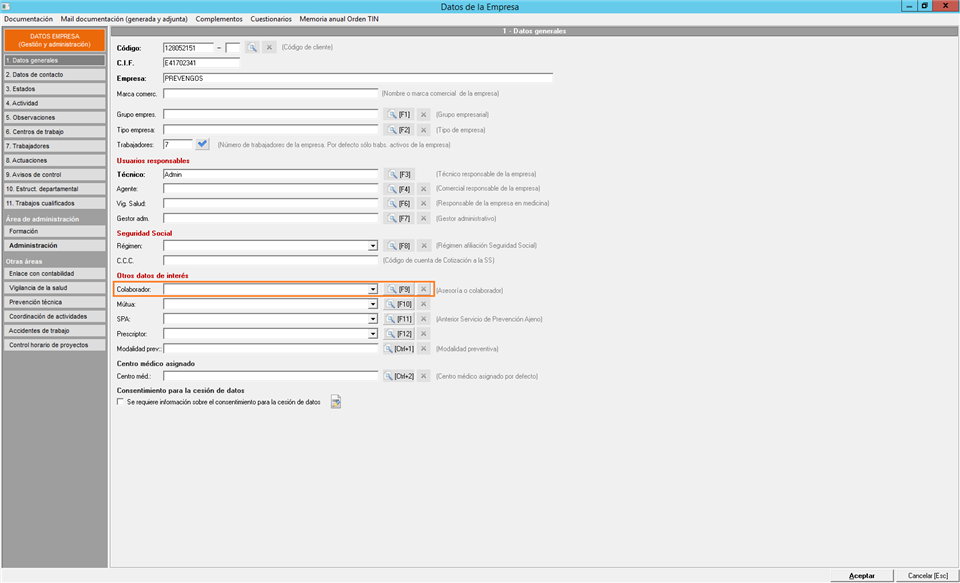Clear the Régimen field
Screen dimensions: 960x583
pos(424,246)
